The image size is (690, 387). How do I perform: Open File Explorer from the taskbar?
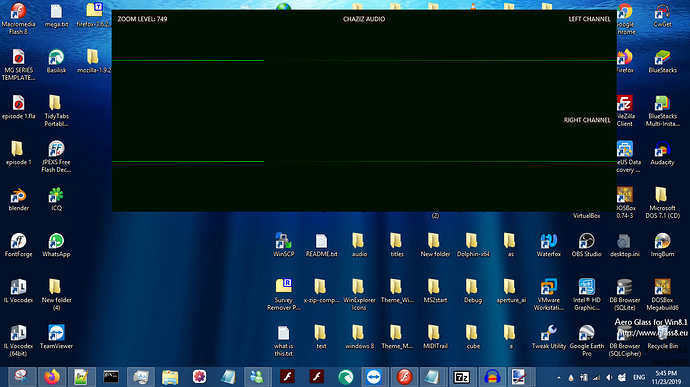(x=170, y=377)
